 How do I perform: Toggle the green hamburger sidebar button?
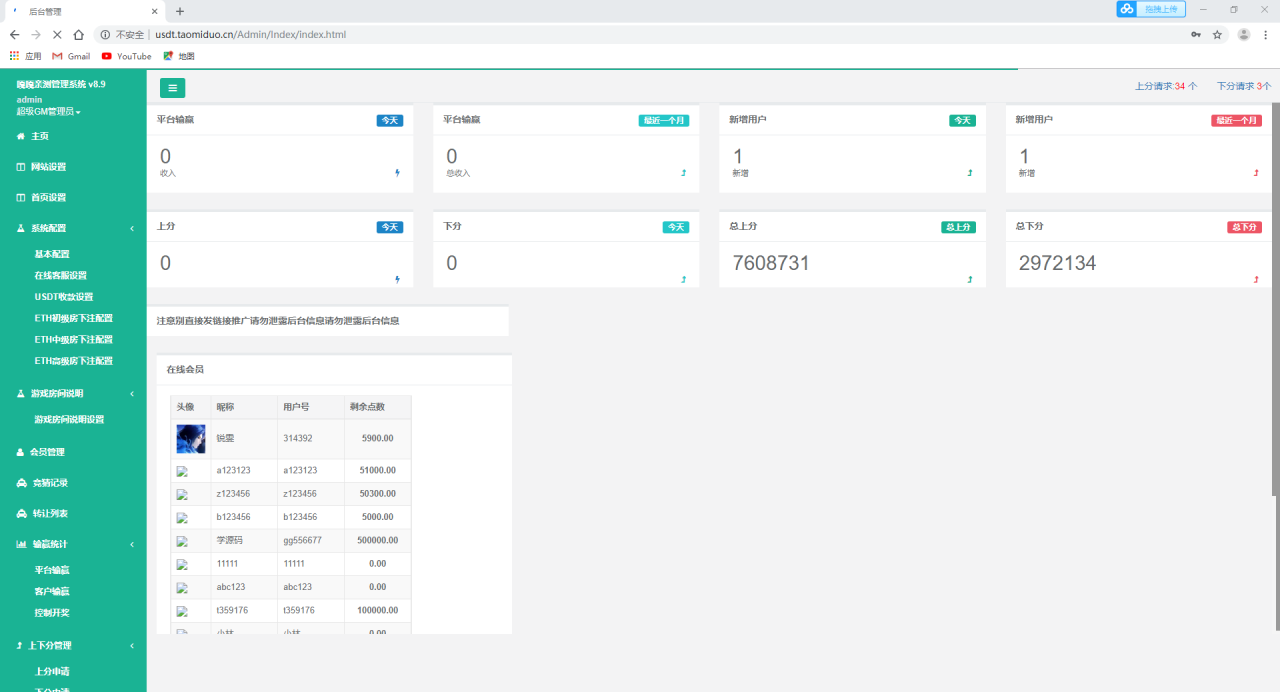pyautogui.click(x=172, y=88)
